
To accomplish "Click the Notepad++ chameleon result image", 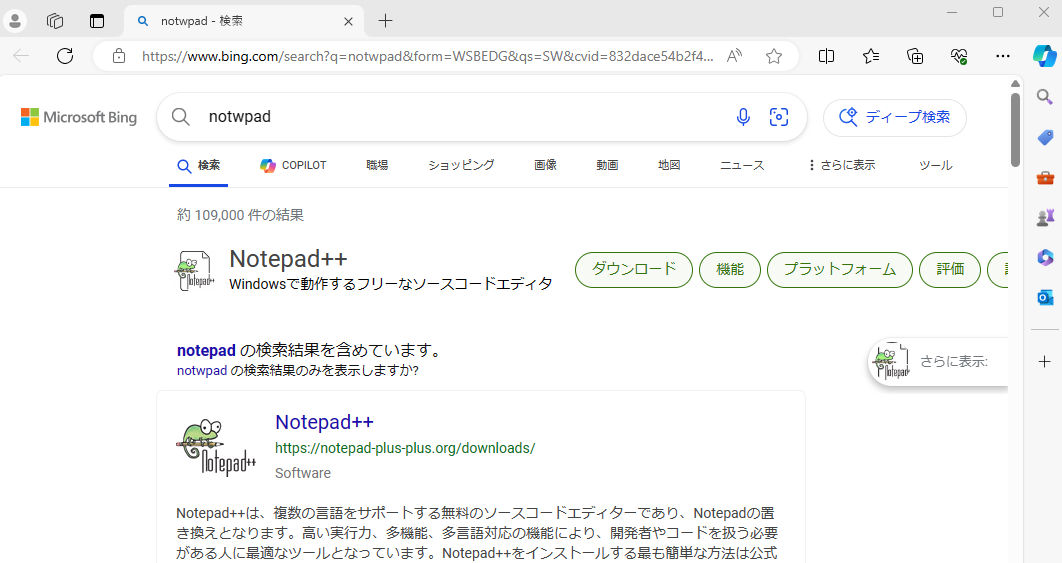I will [216, 447].
